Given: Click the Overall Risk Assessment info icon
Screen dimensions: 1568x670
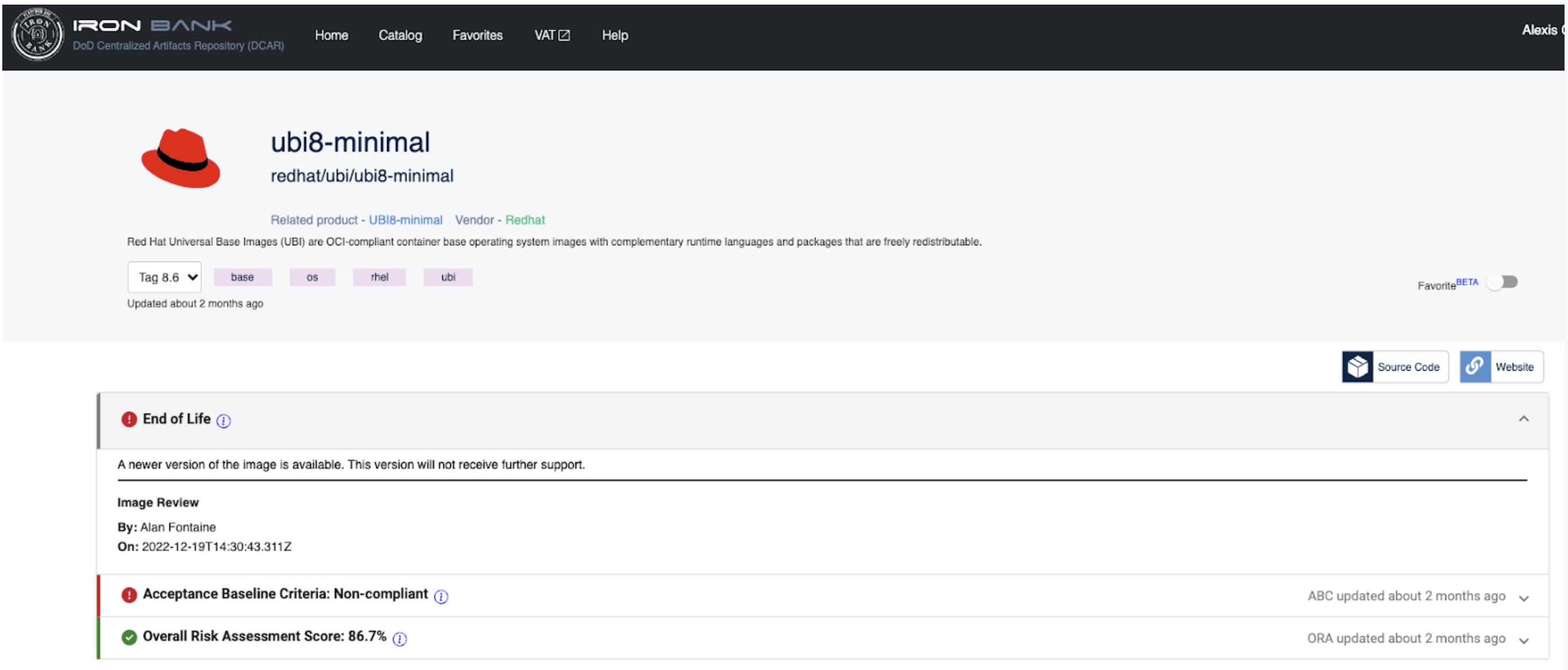Looking at the screenshot, I should pyautogui.click(x=399, y=639).
